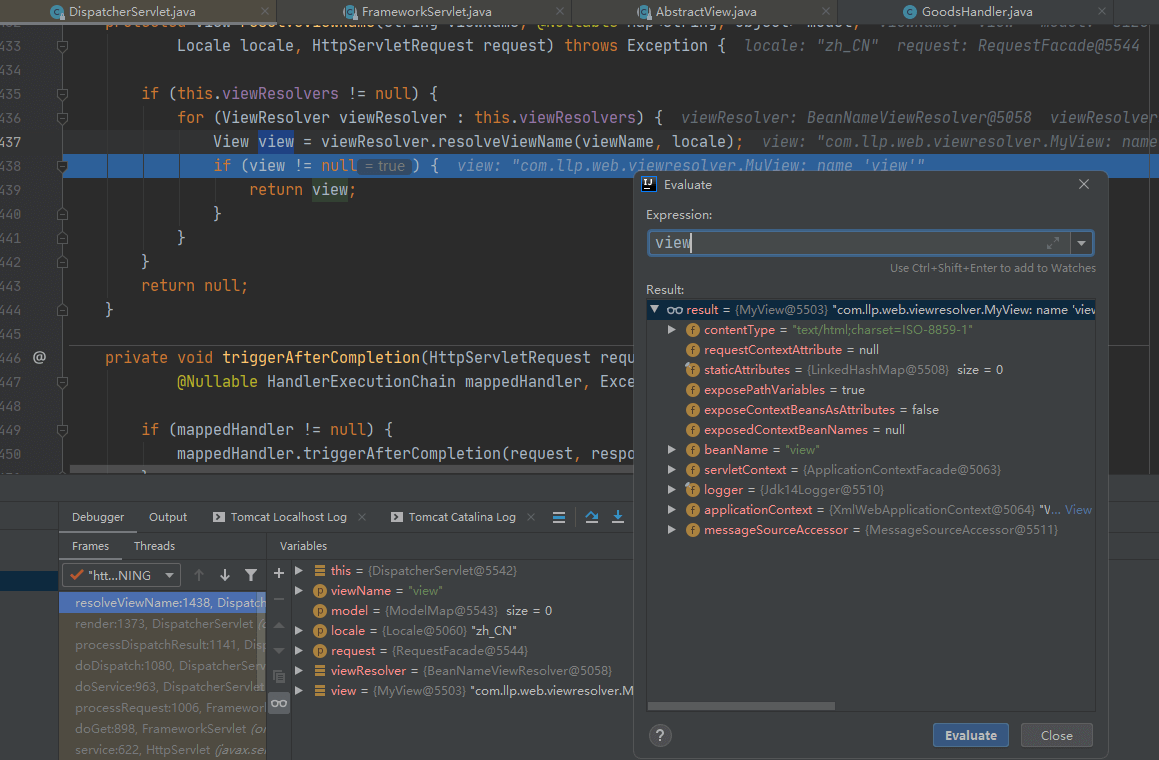Image resolution: width=1159 pixels, height=760 pixels.
Task: Expand the view variable in Variables panel
Action: pyautogui.click(x=299, y=690)
